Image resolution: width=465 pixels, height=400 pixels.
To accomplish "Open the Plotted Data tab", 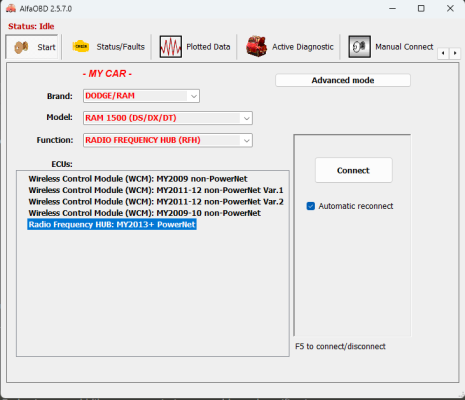I will point(195,47).
